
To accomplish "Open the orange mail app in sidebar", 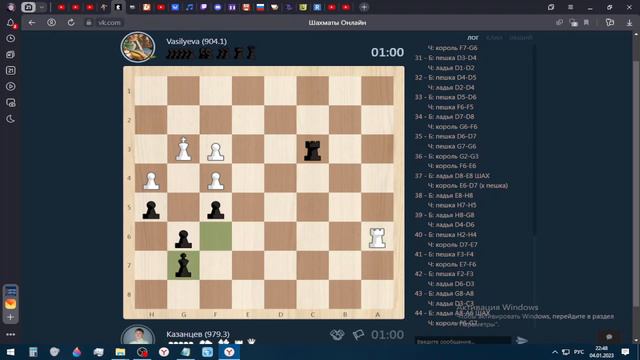I will (11, 304).
